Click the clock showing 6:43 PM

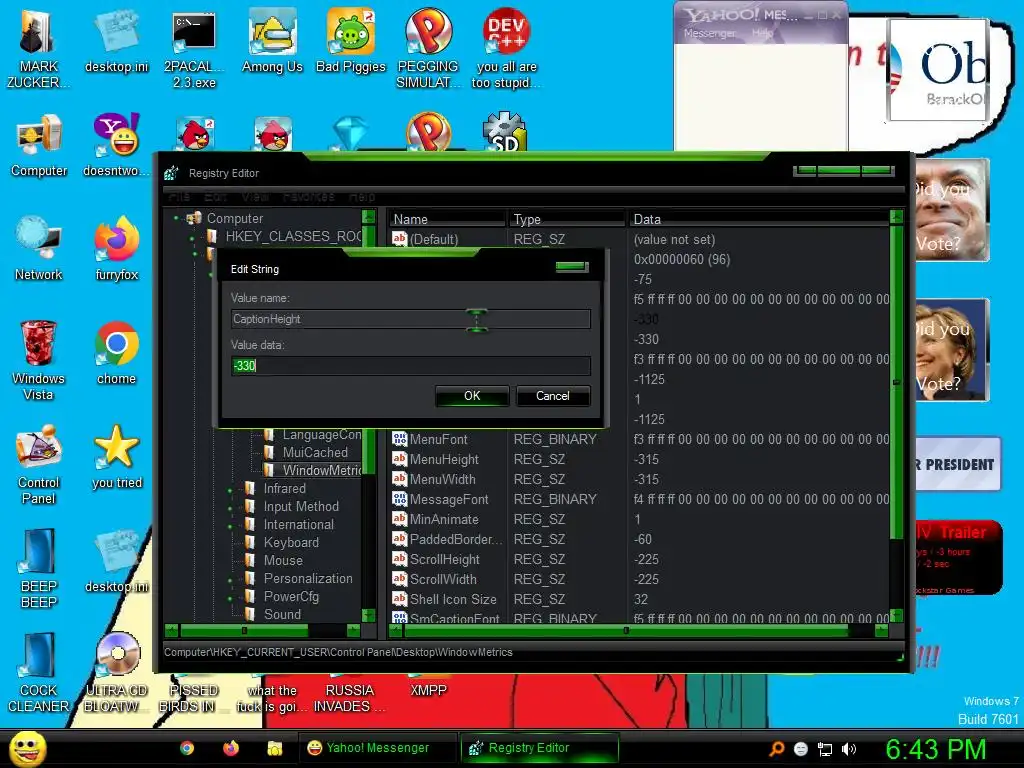935,749
